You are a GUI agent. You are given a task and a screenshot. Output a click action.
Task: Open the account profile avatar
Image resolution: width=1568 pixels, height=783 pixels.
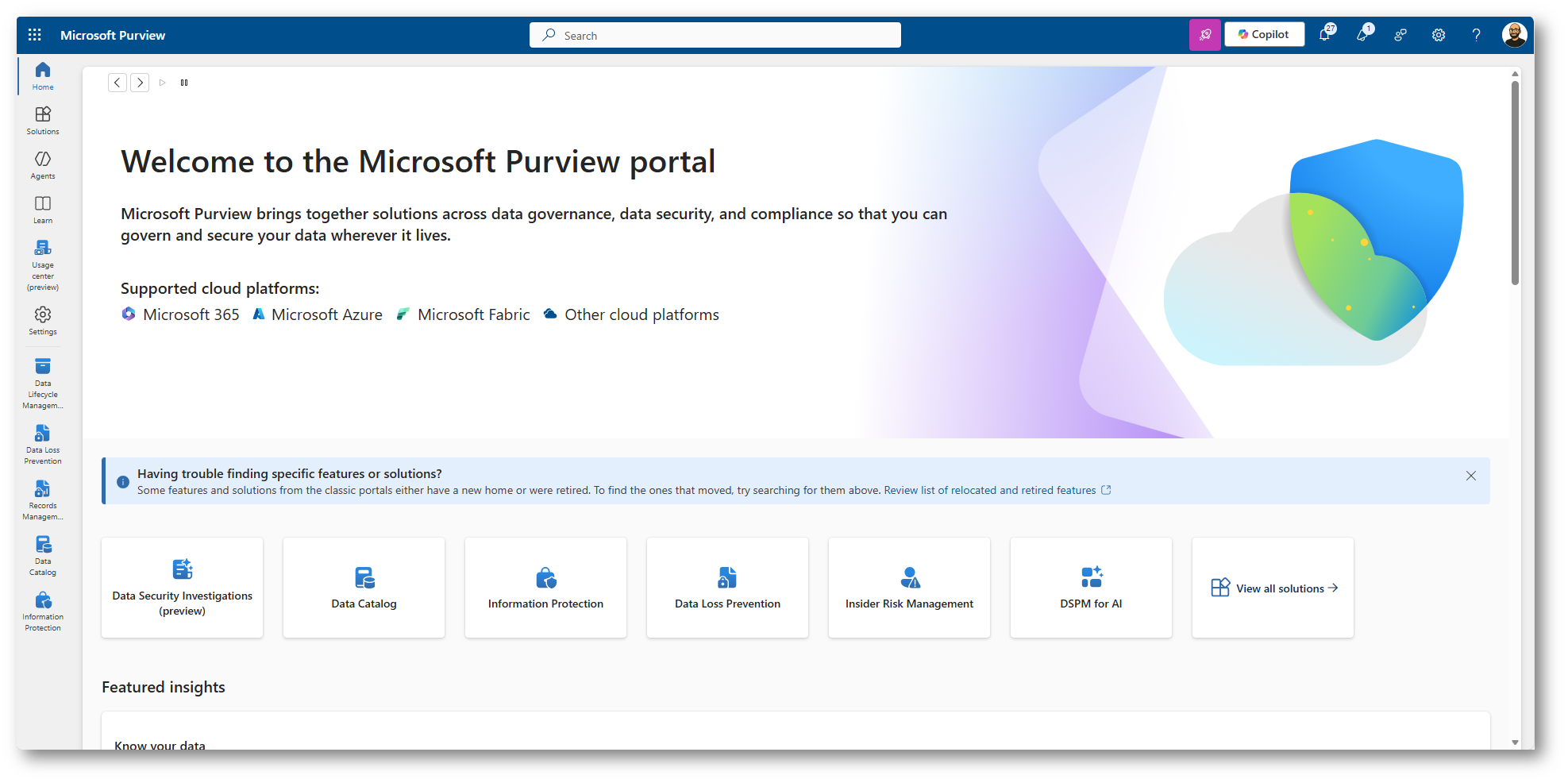click(1514, 35)
